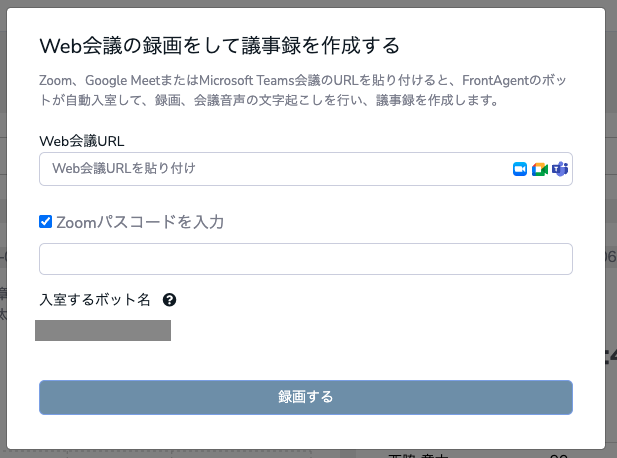Click the Web会議URL field label
Viewport: 617px width, 458px height.
81,141
